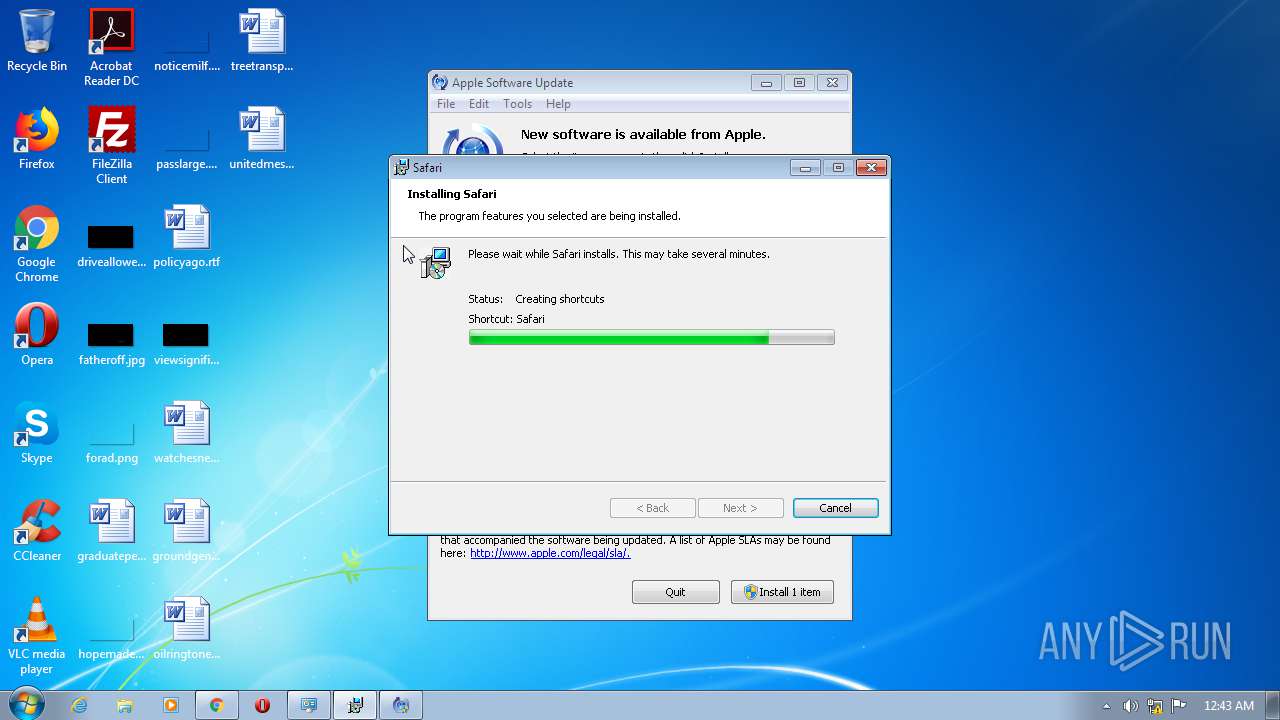Click the Opera taskbar button
The height and width of the screenshot is (720, 1280).
[x=262, y=705]
